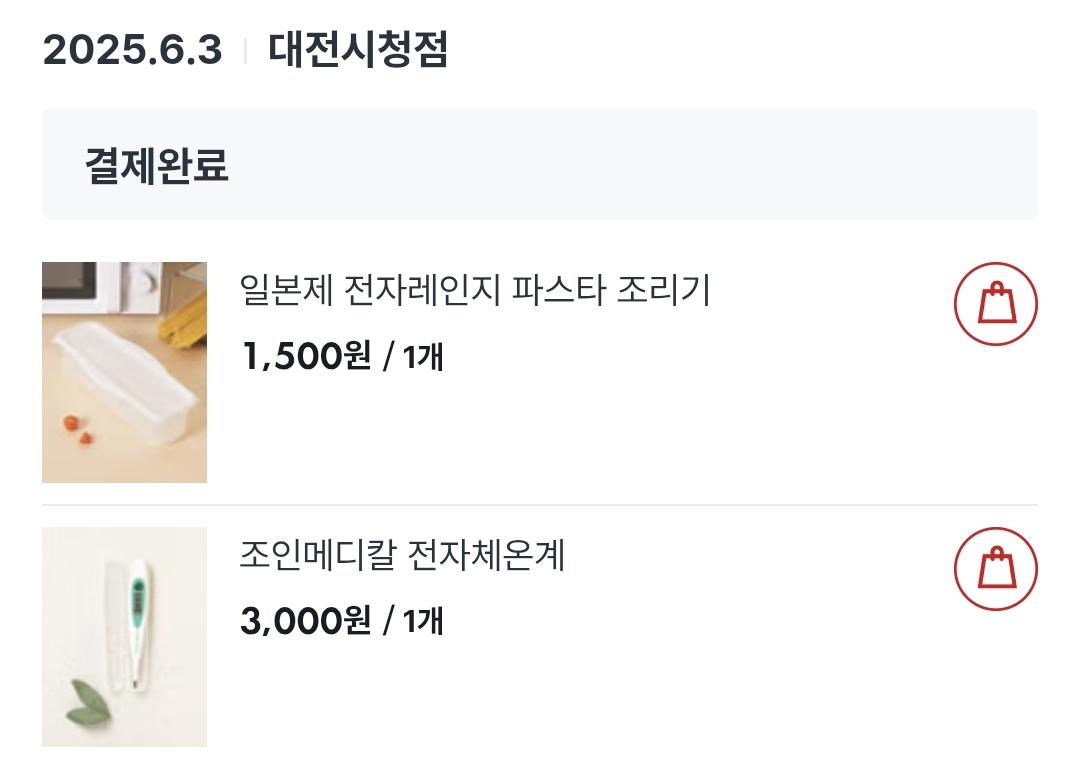Click the 결제완료 status label

(156, 165)
